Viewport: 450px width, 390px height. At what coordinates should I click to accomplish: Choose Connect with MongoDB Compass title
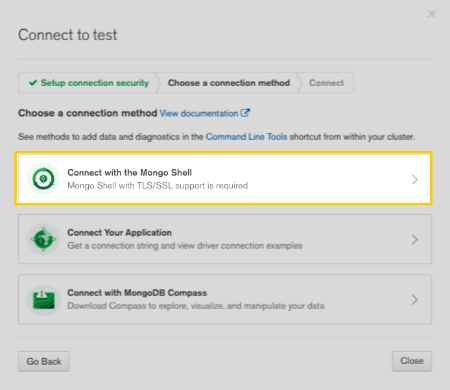[x=137, y=293]
